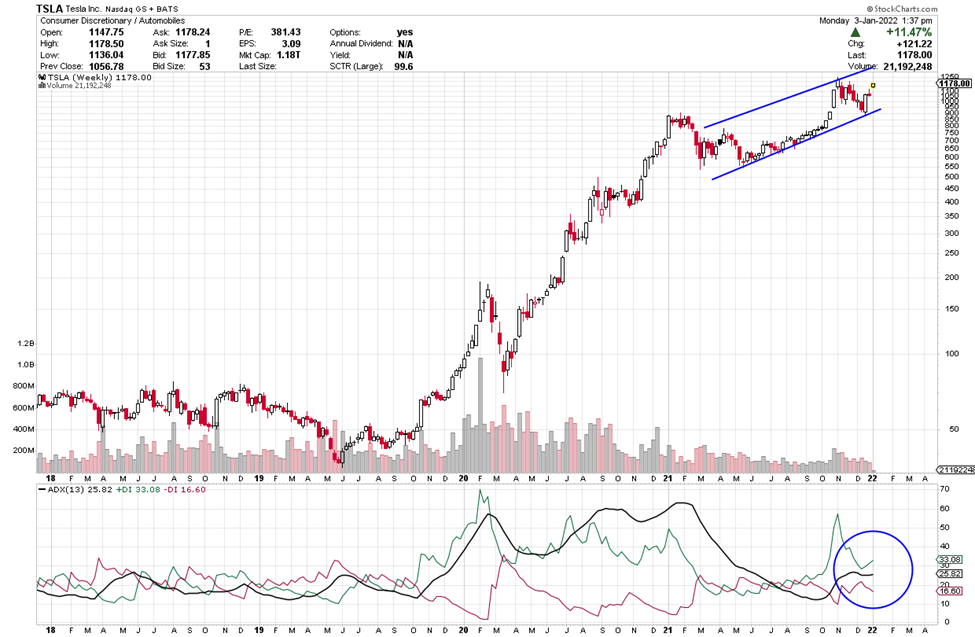Image resolution: width=975 pixels, height=637 pixels.
Task: Click the 150 price axis label
Action: [x=951, y=309]
